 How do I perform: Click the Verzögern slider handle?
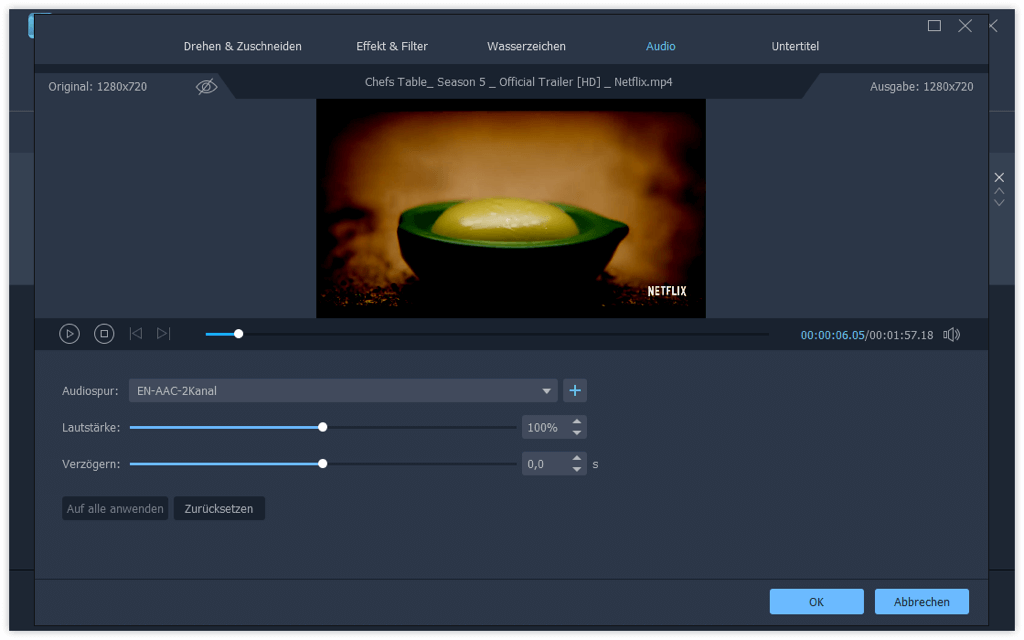coord(323,464)
